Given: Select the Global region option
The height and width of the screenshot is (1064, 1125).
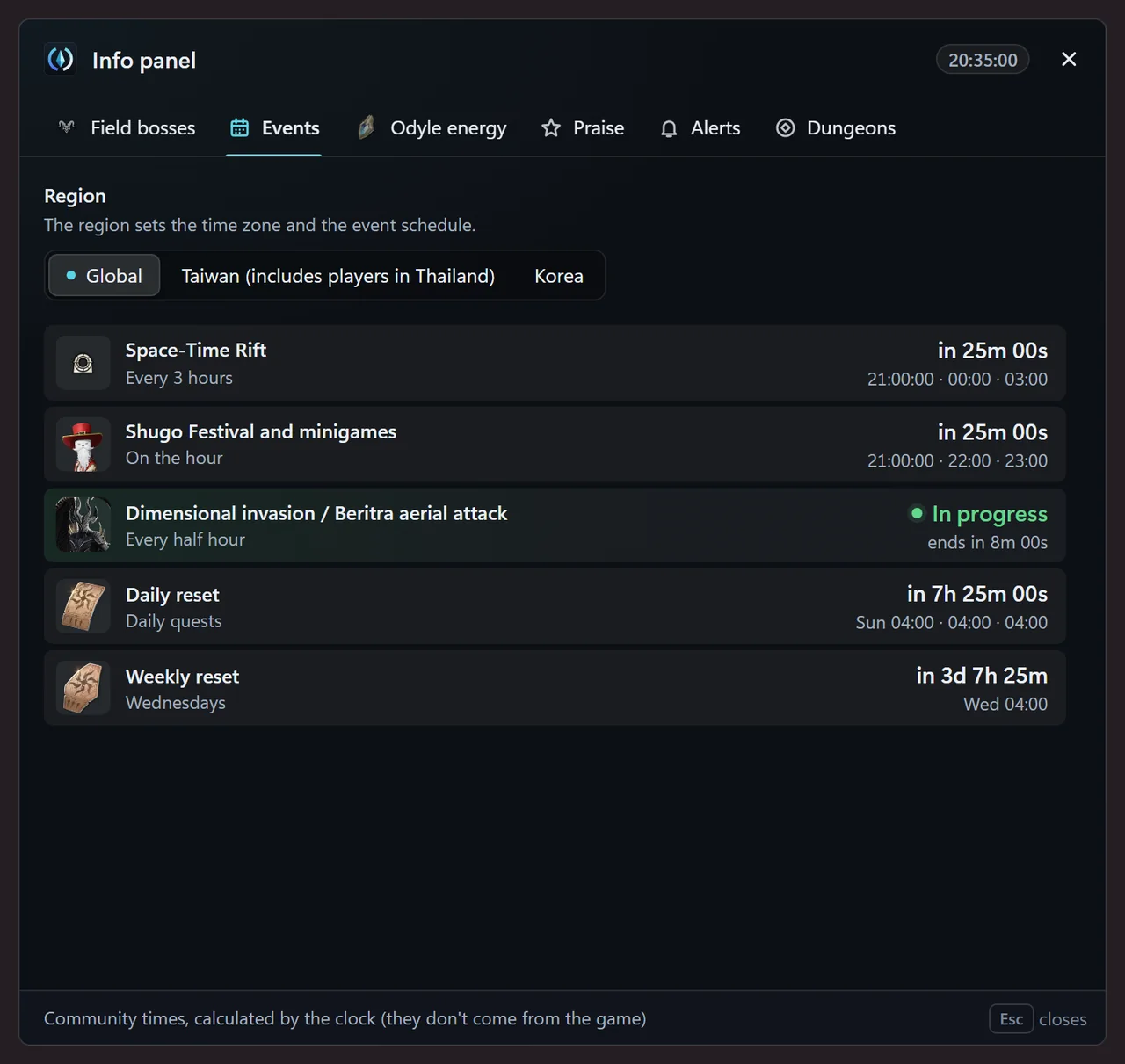Looking at the screenshot, I should (104, 276).
